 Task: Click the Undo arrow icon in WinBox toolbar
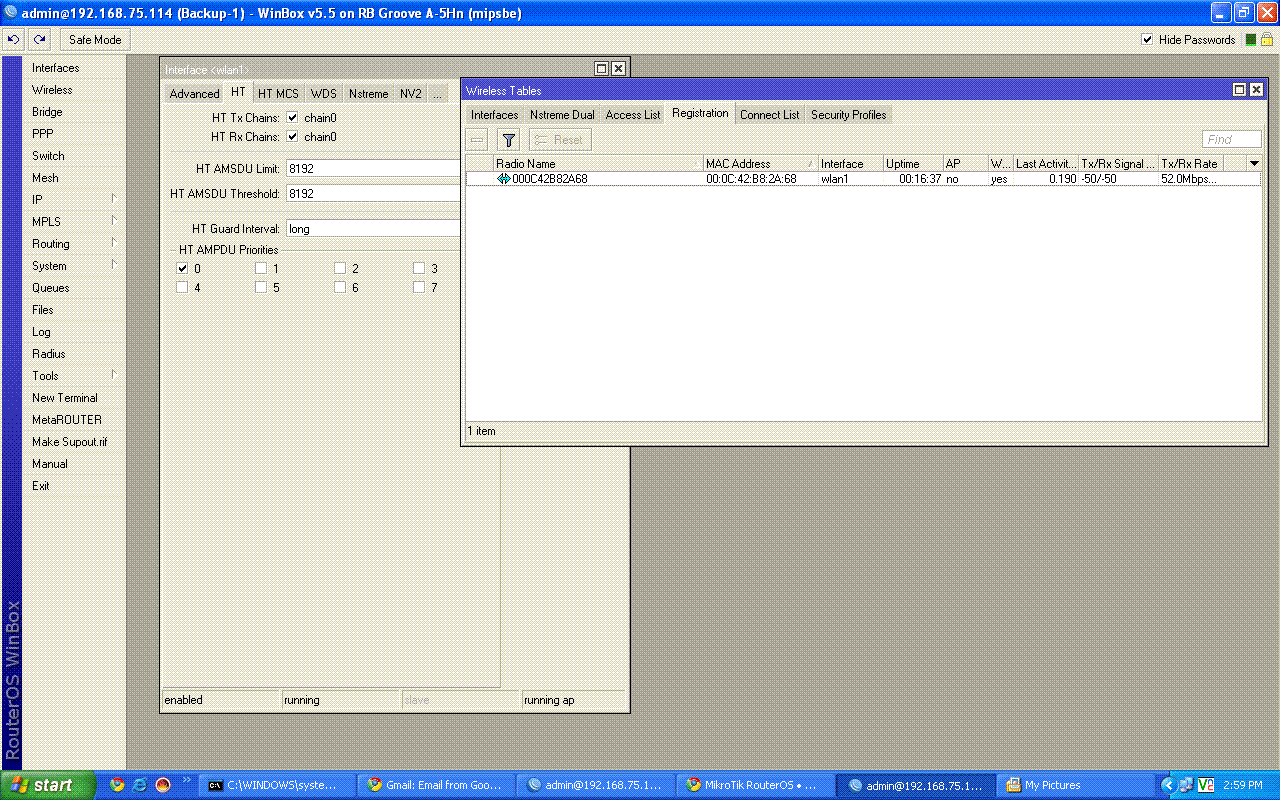pos(14,40)
